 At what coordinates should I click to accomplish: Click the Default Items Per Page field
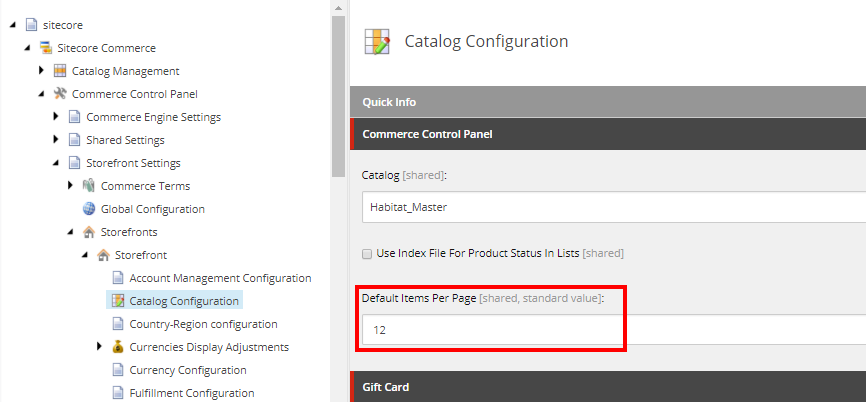(x=614, y=330)
